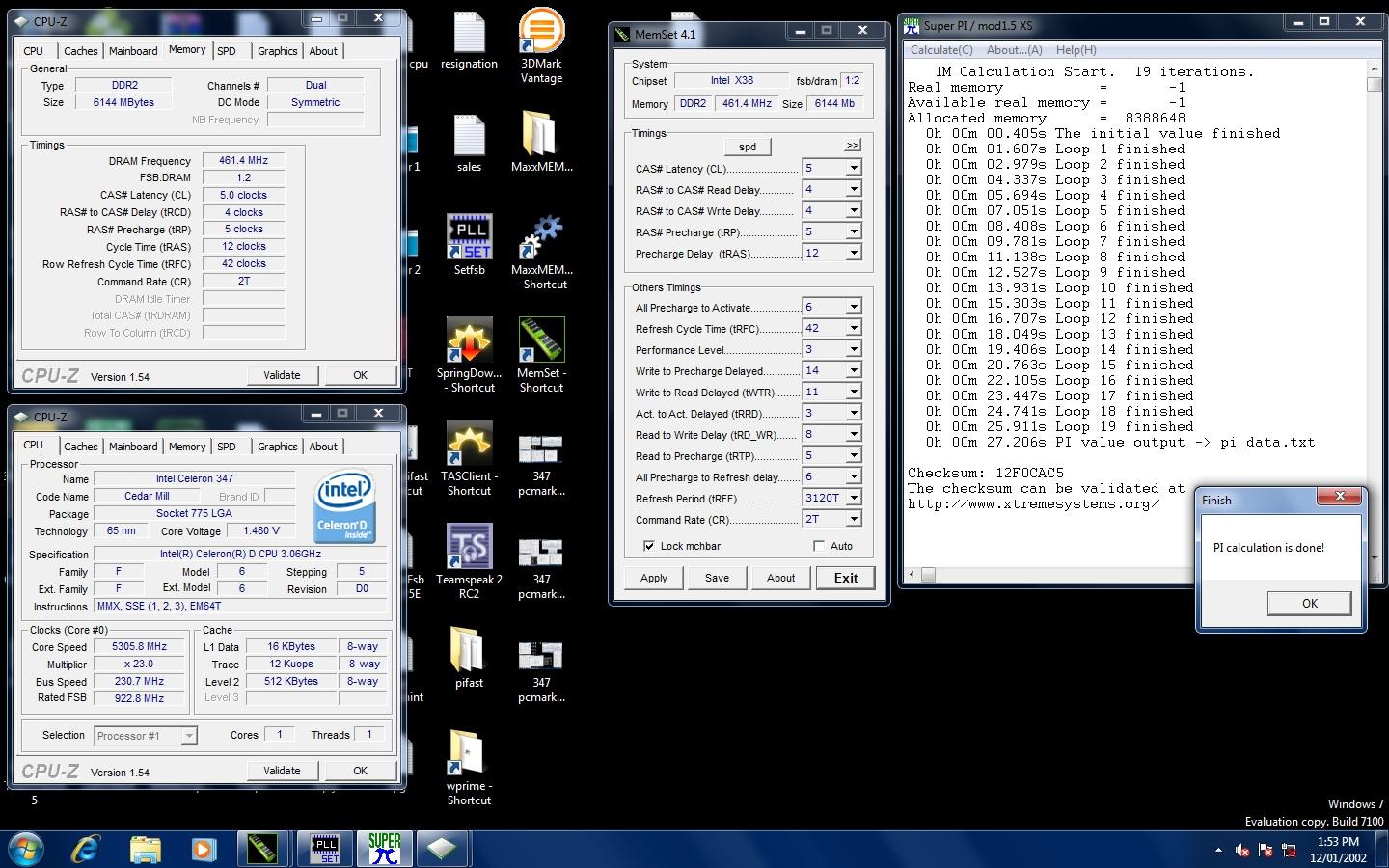Enable the Auto checkbox in MemSet

[x=819, y=546]
